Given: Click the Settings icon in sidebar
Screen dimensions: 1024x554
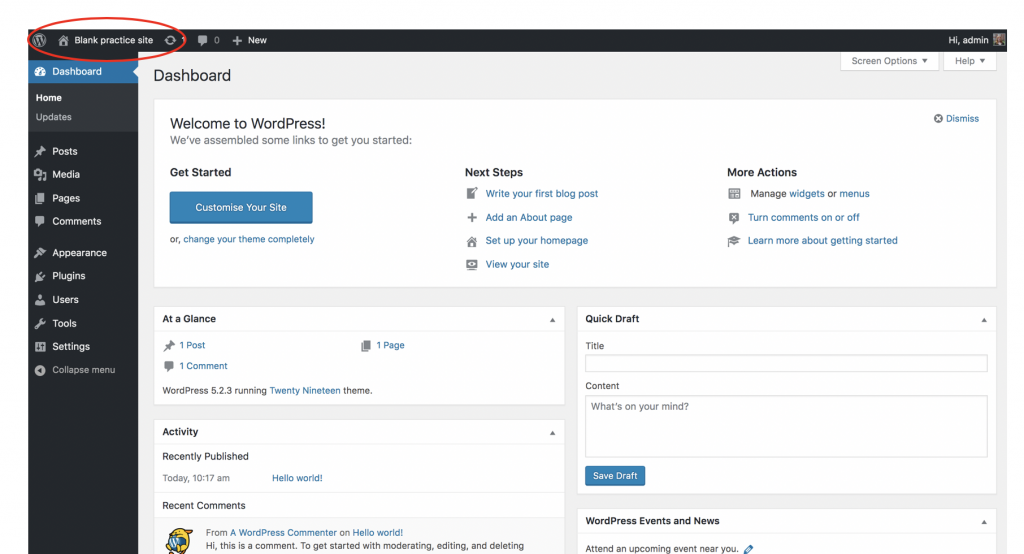Looking at the screenshot, I should [x=40, y=347].
